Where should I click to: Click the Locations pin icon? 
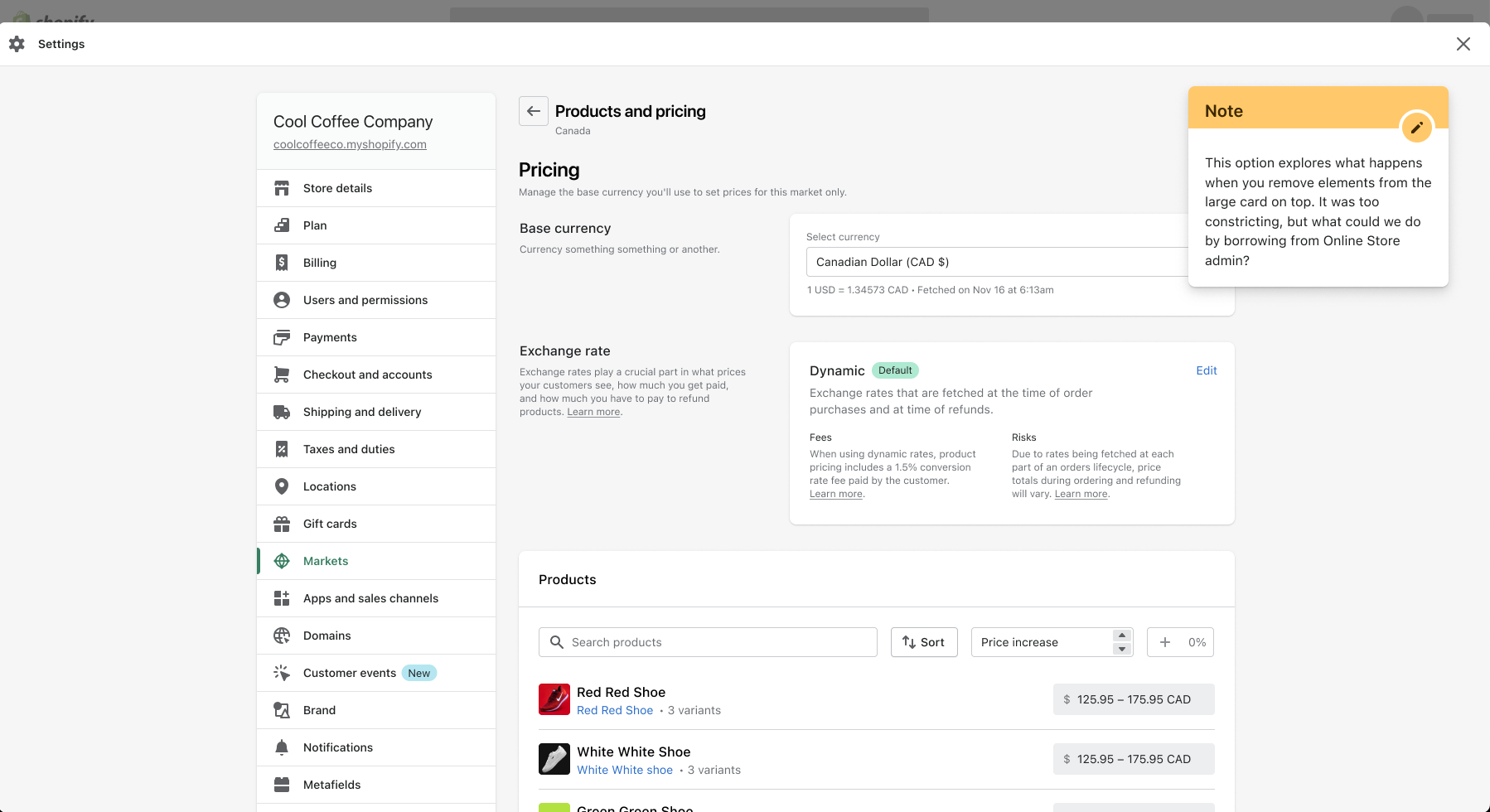point(282,486)
